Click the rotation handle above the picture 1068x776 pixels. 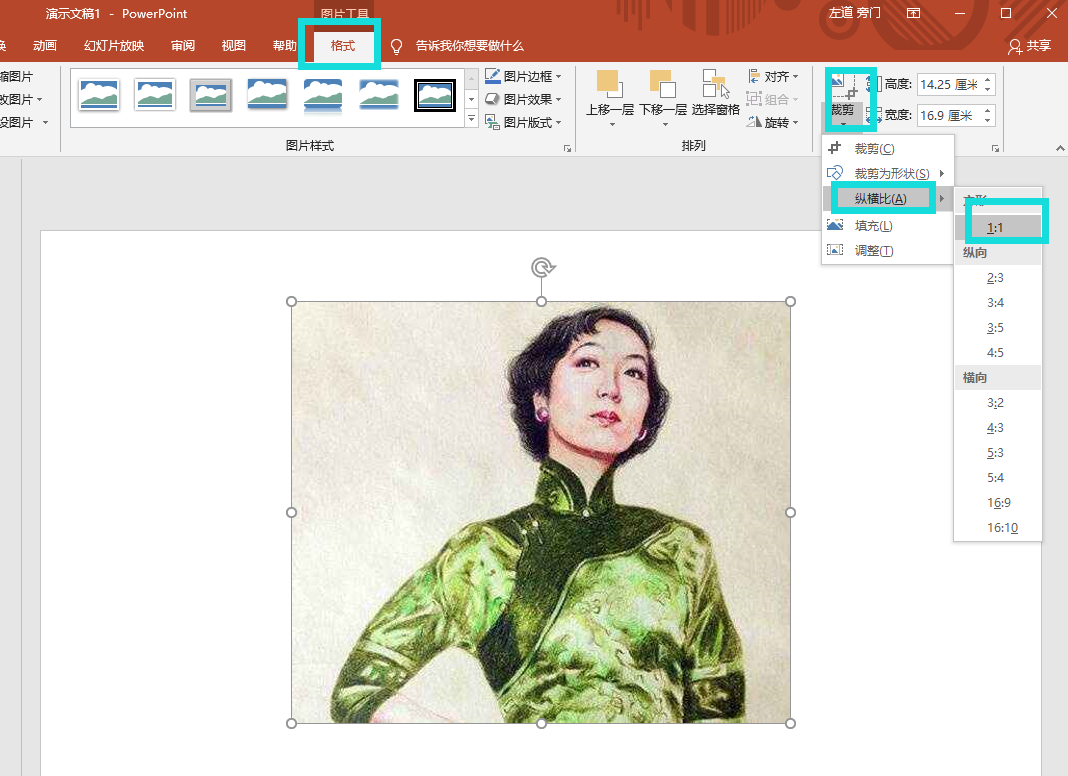click(542, 267)
